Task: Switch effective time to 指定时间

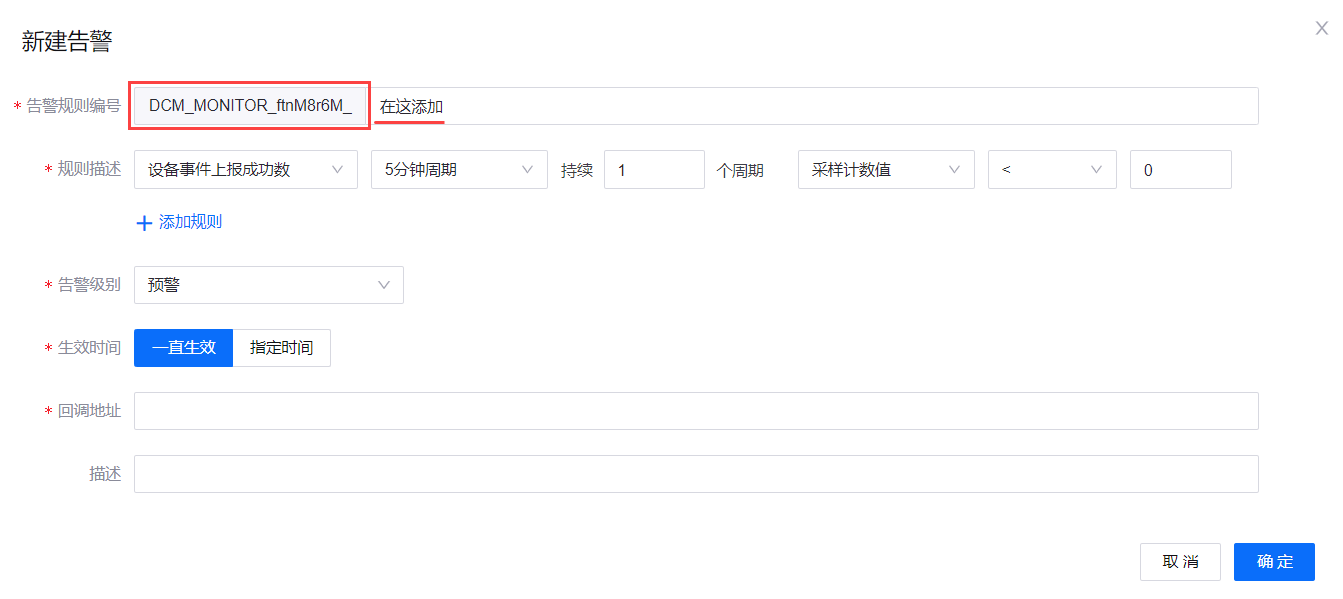Action: tap(281, 348)
